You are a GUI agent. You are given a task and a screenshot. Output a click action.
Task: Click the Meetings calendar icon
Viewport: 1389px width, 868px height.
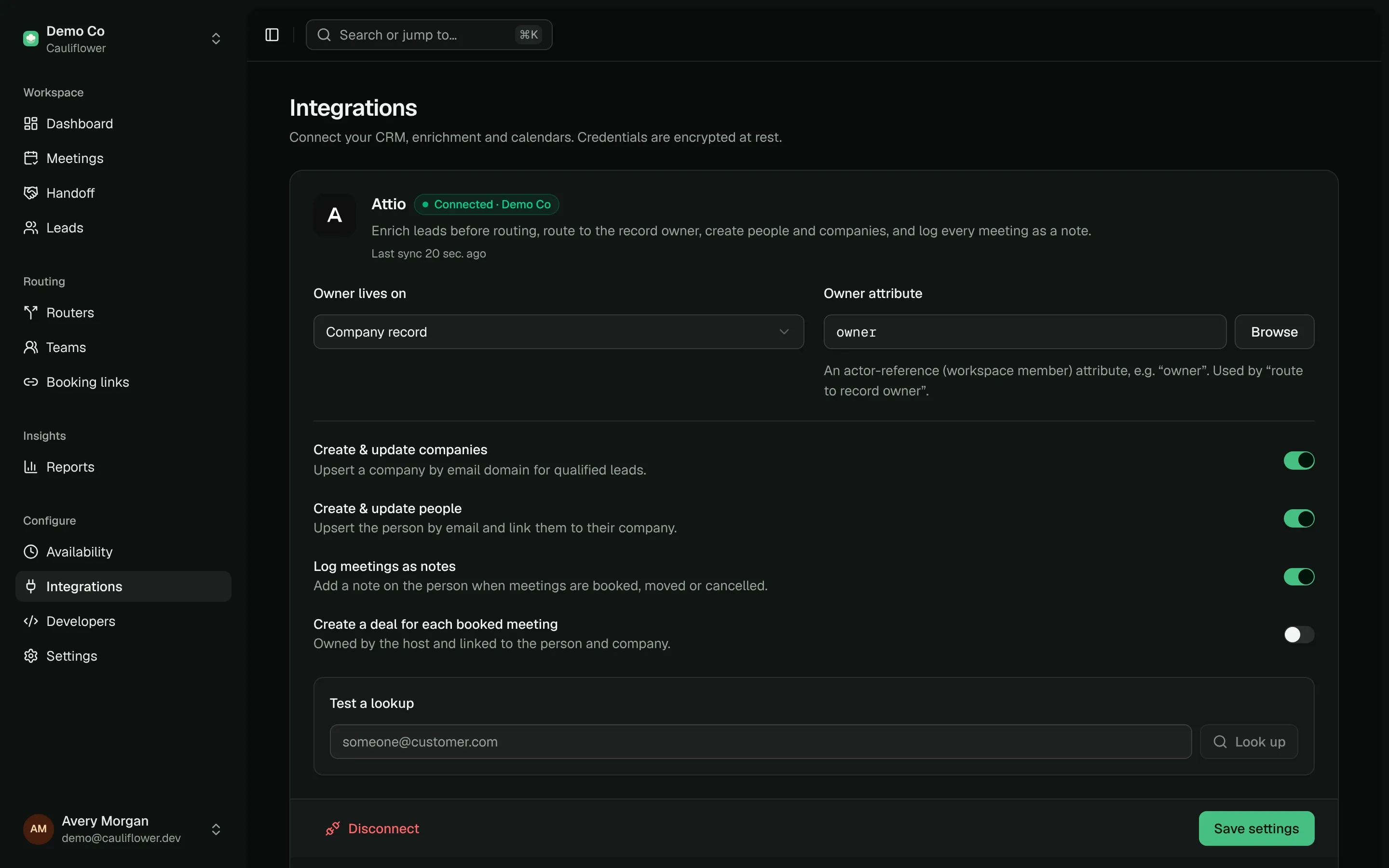31,159
